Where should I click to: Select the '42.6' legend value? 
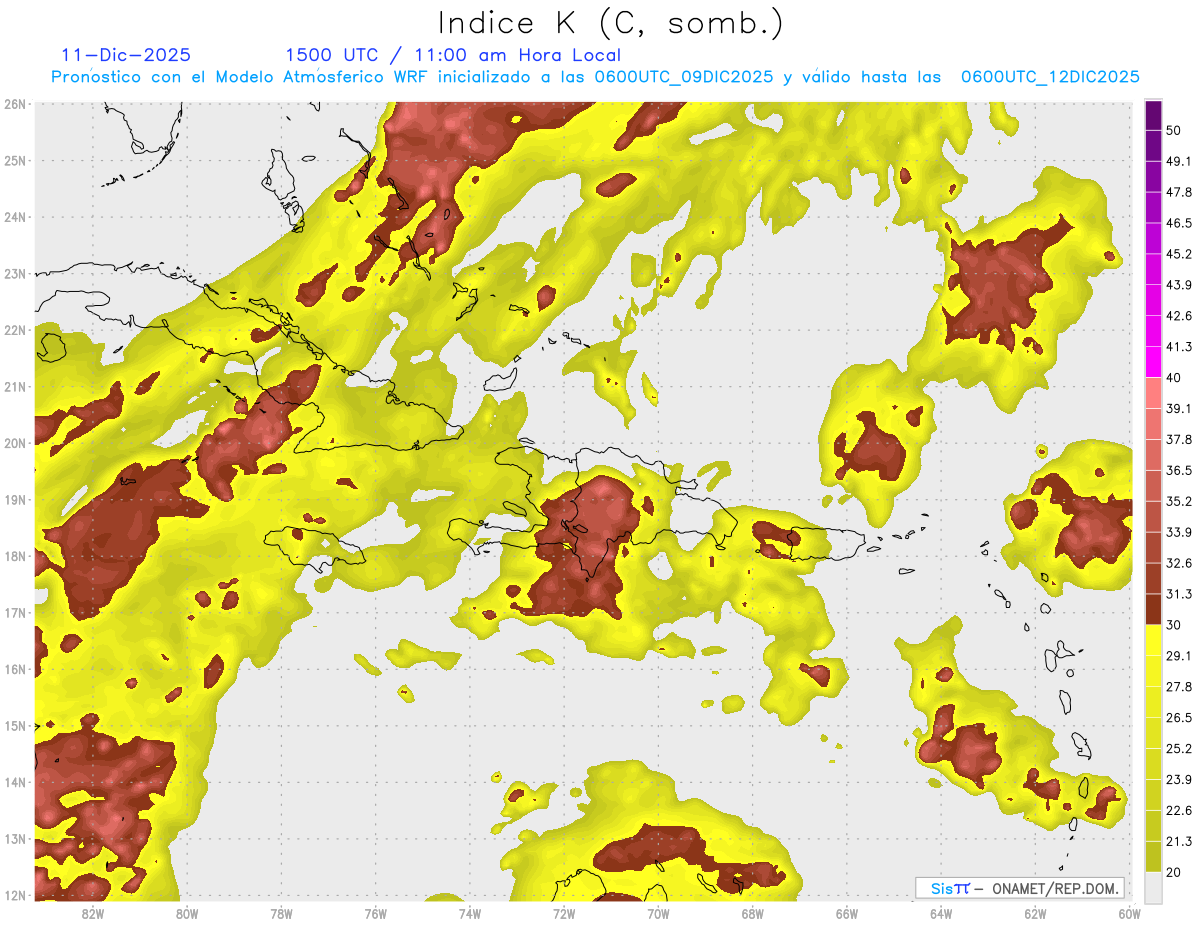1179,316
